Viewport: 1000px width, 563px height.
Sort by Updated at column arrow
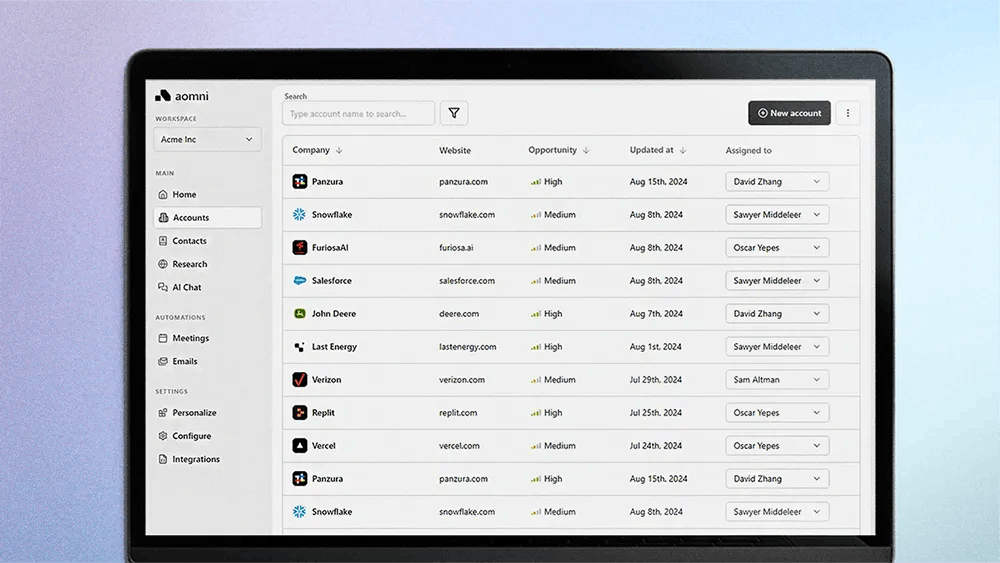coord(683,150)
